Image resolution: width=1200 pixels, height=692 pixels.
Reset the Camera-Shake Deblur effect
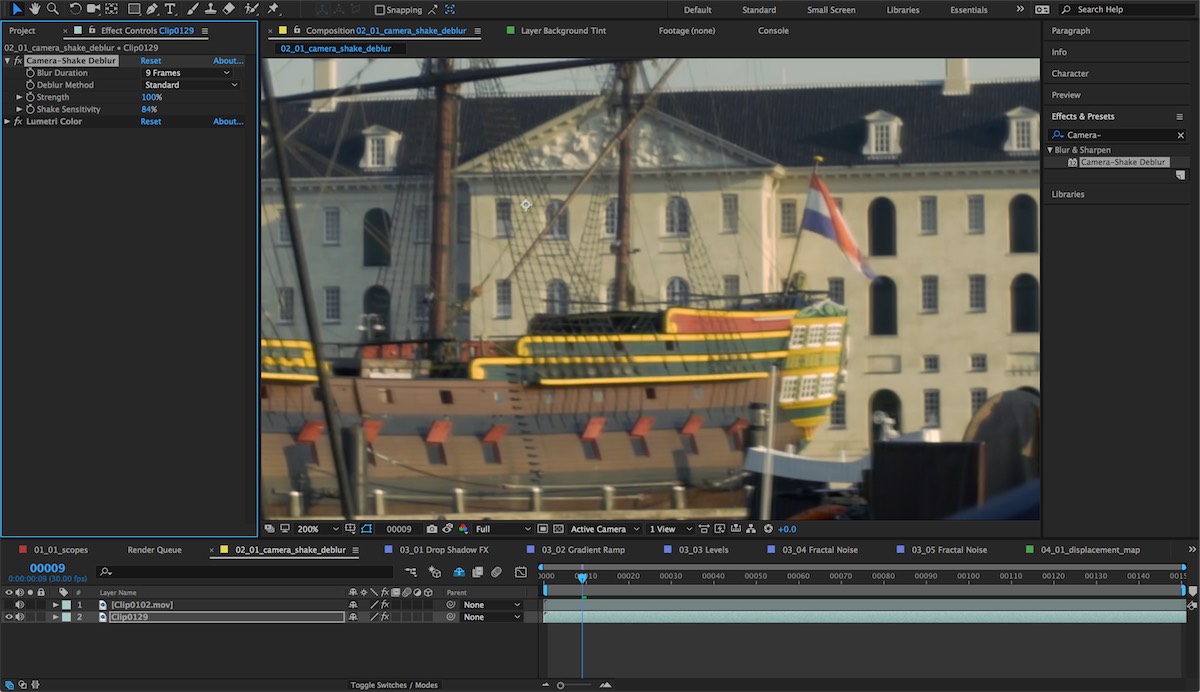pos(150,61)
